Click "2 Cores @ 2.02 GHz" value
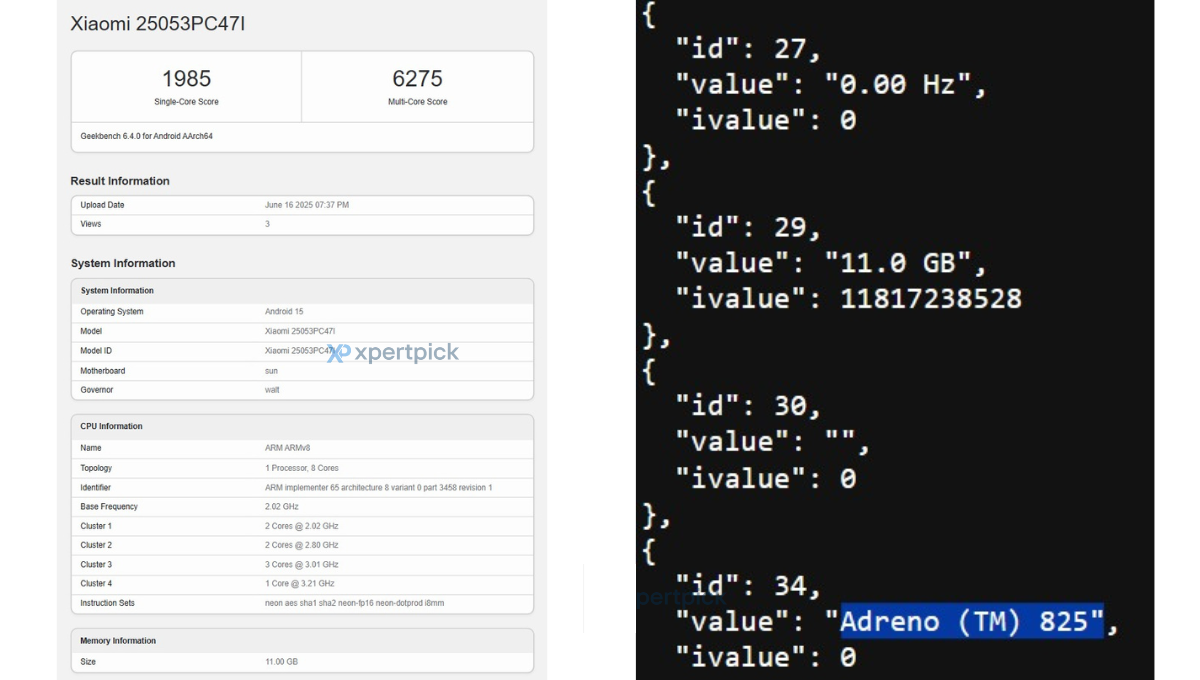The height and width of the screenshot is (680, 1200). coord(302,526)
